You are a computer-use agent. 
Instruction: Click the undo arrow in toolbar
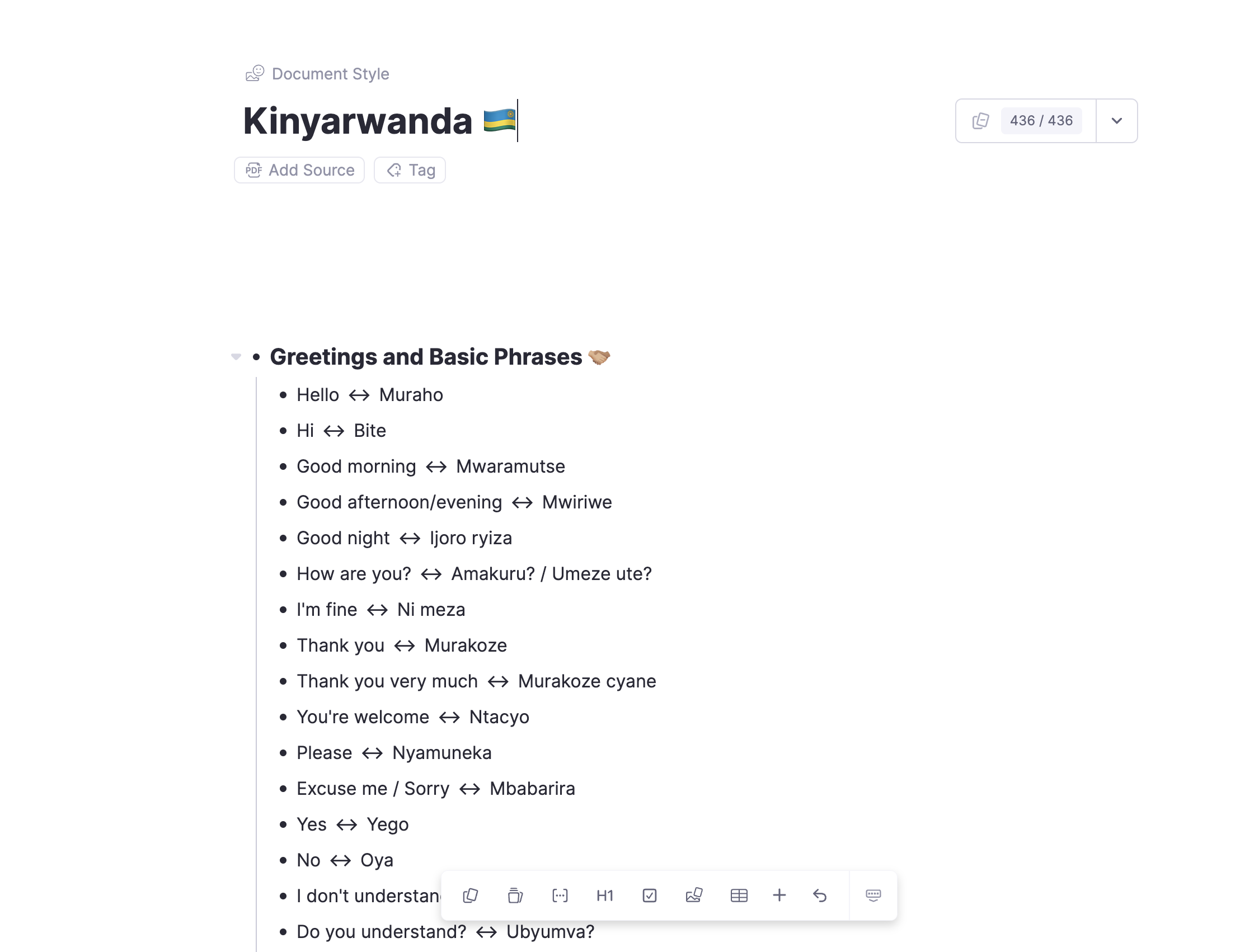pos(820,896)
